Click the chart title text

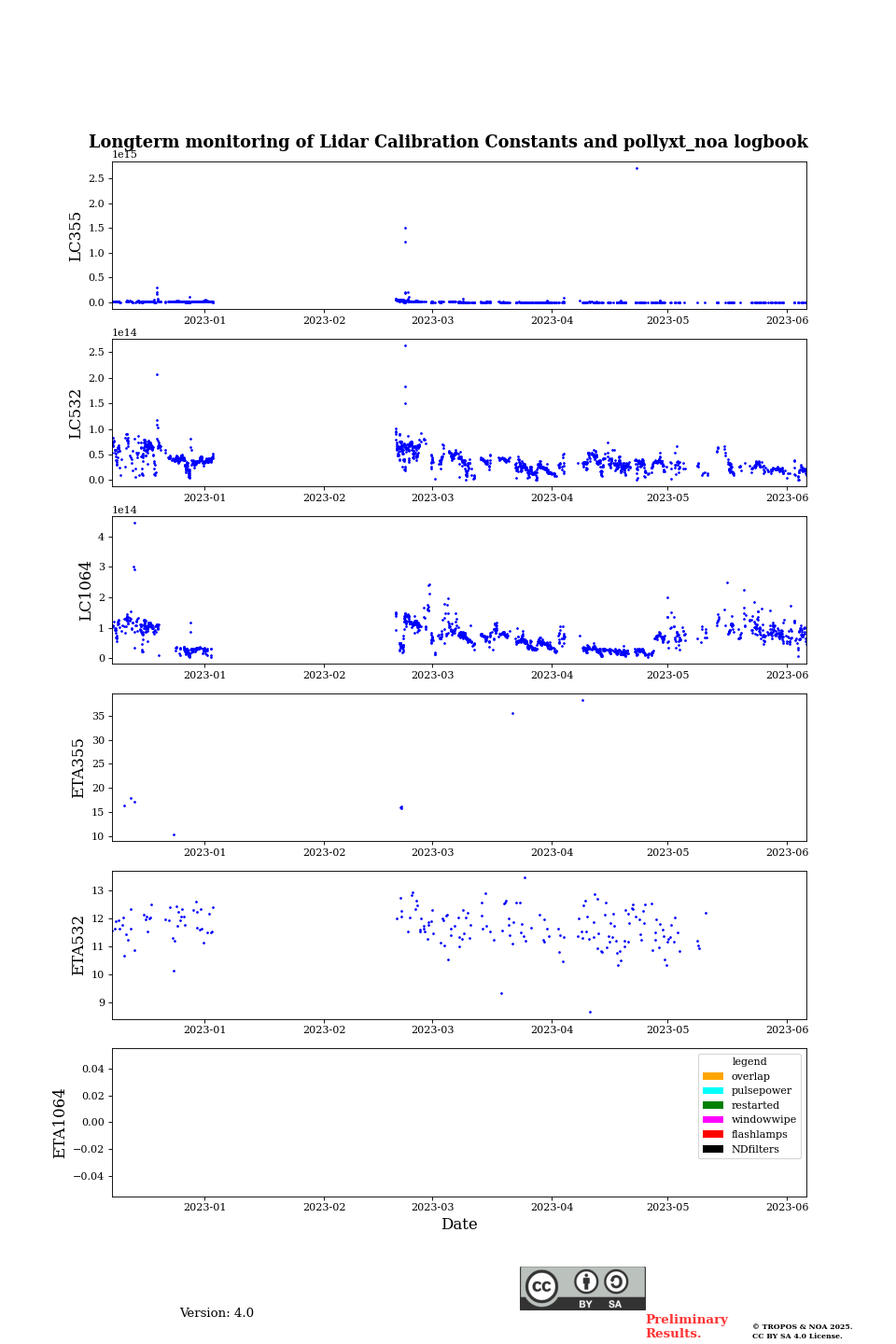(448, 142)
